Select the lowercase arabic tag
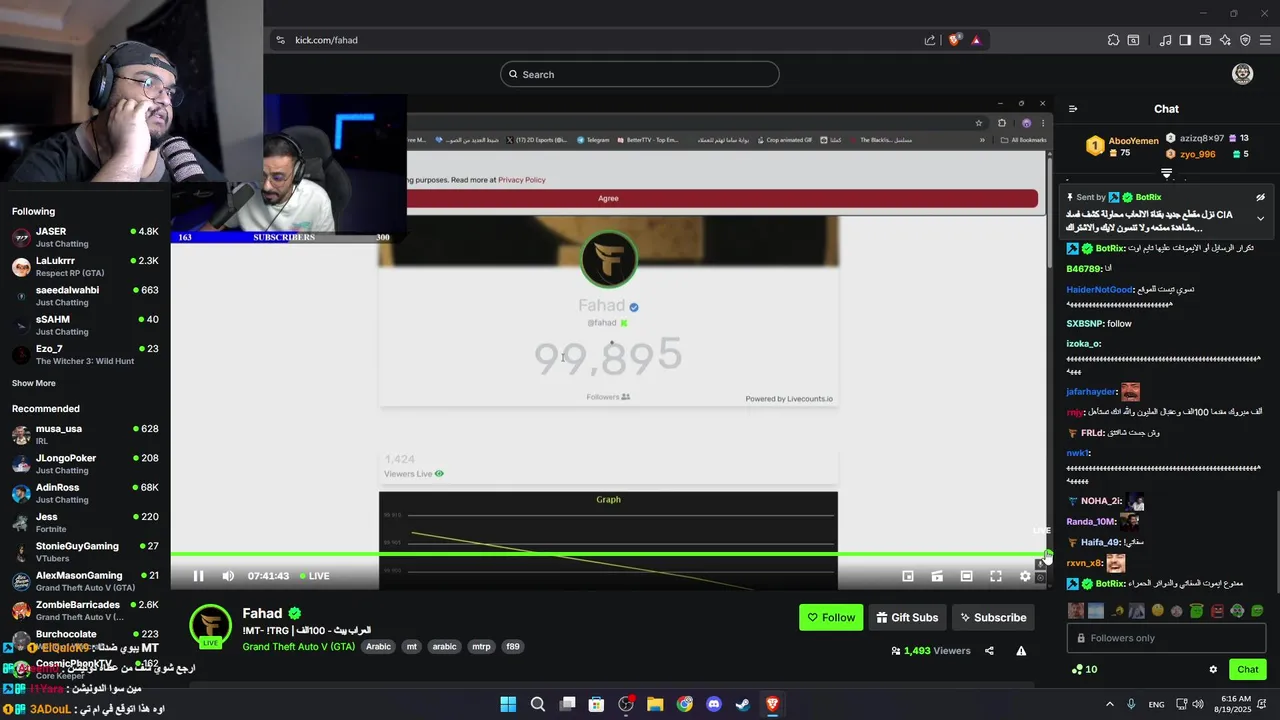The height and width of the screenshot is (720, 1280). [444, 647]
